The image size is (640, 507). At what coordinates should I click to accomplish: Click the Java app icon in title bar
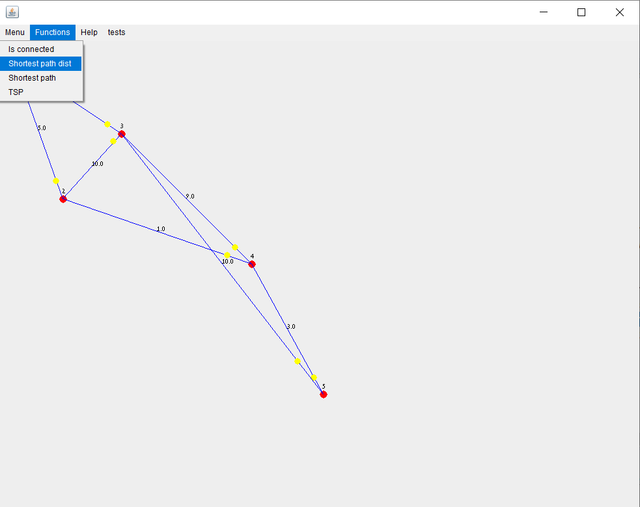[x=12, y=12]
